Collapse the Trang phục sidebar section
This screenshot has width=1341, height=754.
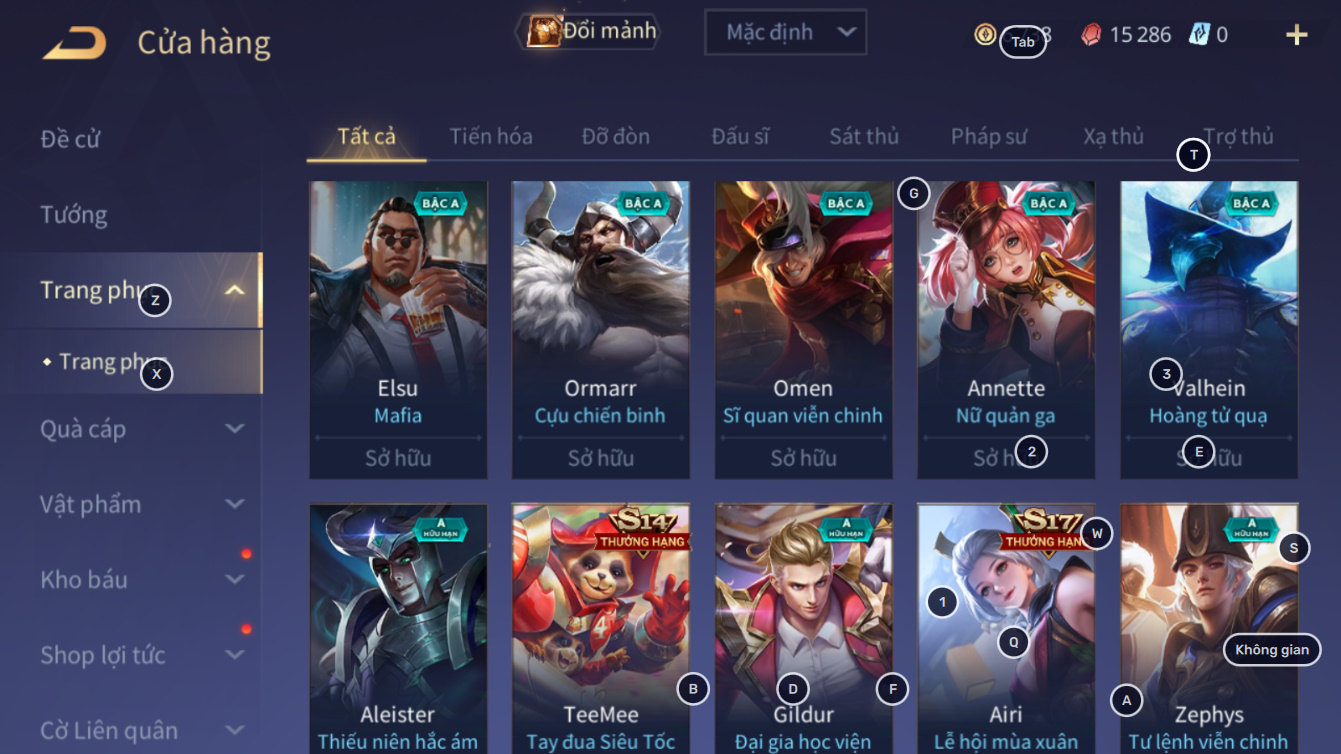pos(234,291)
